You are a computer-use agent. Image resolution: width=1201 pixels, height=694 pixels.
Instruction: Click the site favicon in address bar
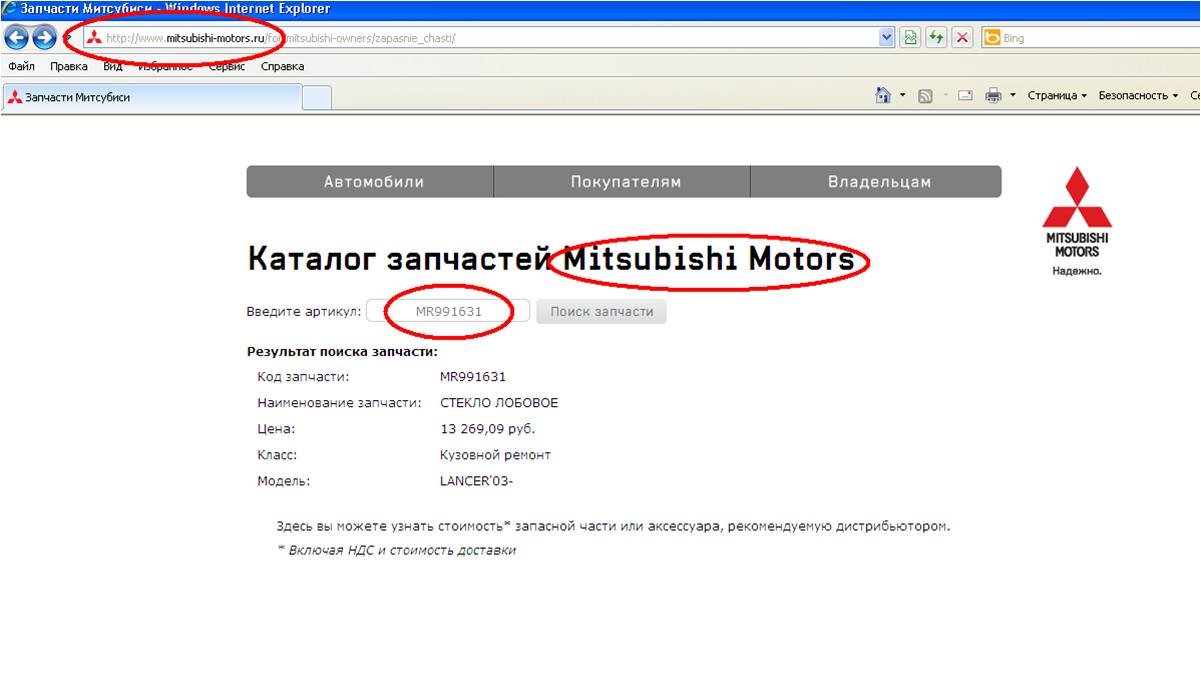click(93, 38)
